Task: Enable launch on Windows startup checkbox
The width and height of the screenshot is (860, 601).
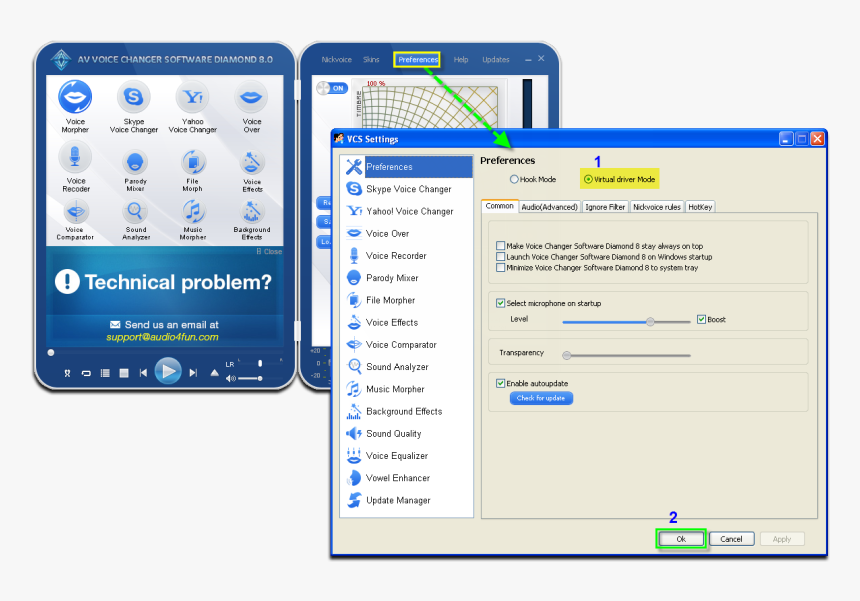Action: [x=500, y=257]
